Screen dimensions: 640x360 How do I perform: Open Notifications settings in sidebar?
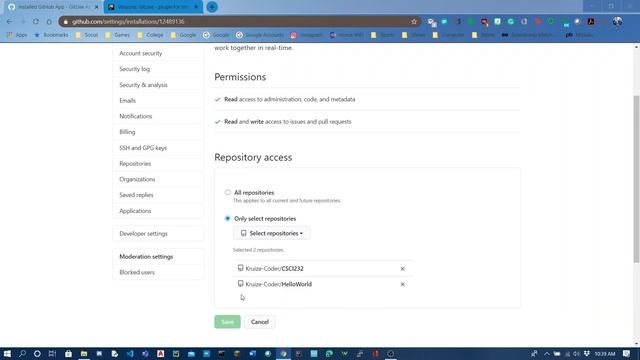click(x=136, y=116)
